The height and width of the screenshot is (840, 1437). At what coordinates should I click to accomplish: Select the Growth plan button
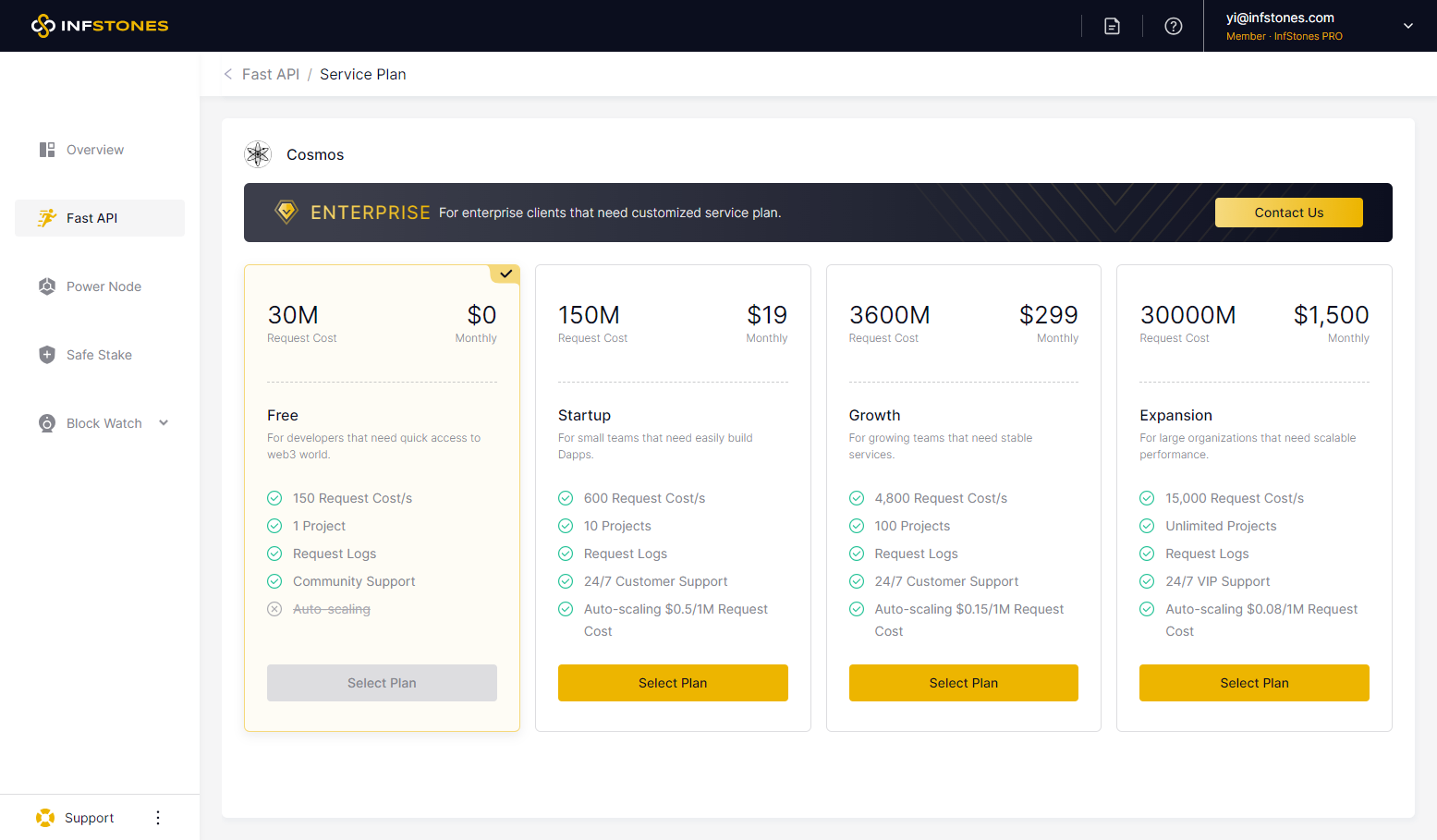964,683
